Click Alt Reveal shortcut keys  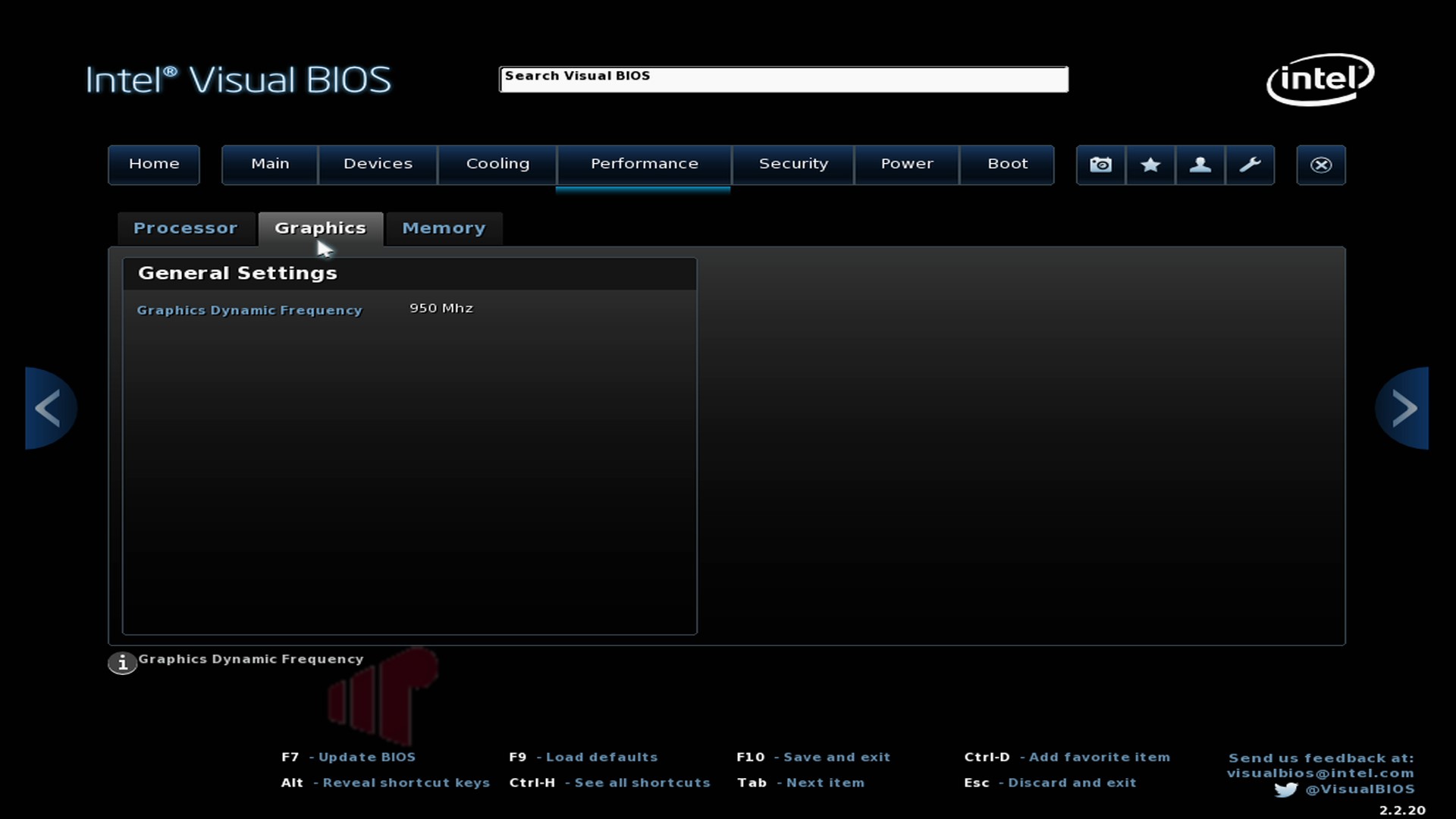pyautogui.click(x=385, y=783)
